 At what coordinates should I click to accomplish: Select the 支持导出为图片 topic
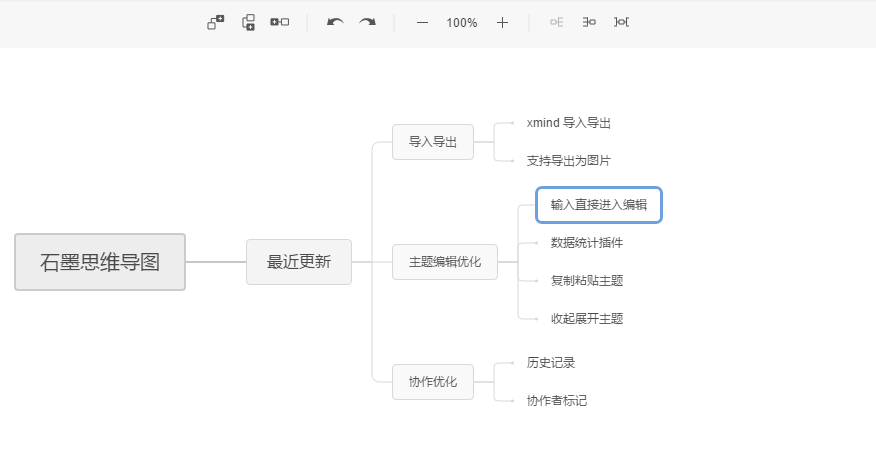[x=569, y=161]
